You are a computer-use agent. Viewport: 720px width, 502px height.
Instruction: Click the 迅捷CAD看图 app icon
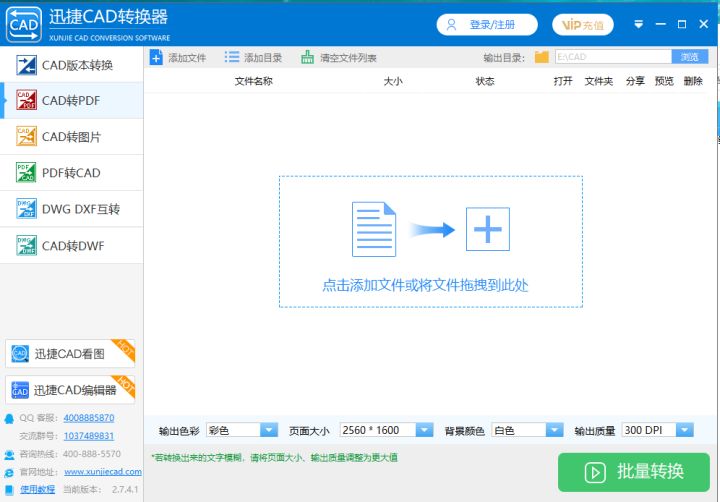[20, 353]
